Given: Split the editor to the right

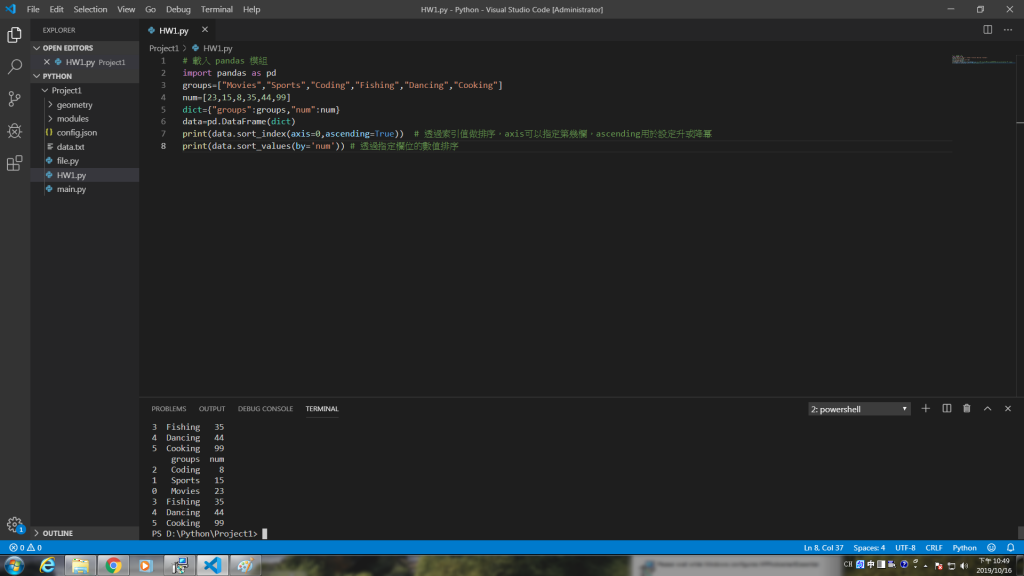Looking at the screenshot, I should [987, 30].
